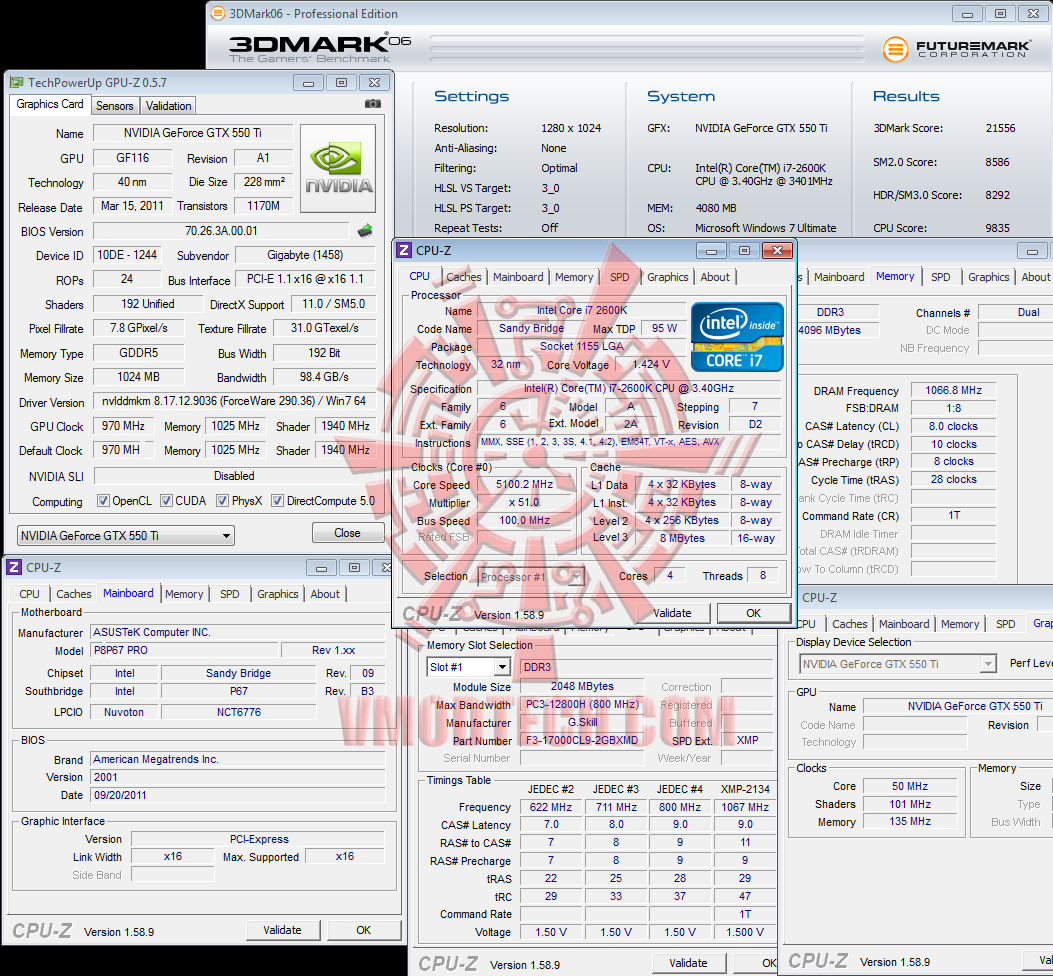Click the mainboard model P8P67 PRO
The width and height of the screenshot is (1053, 976).
tap(184, 650)
